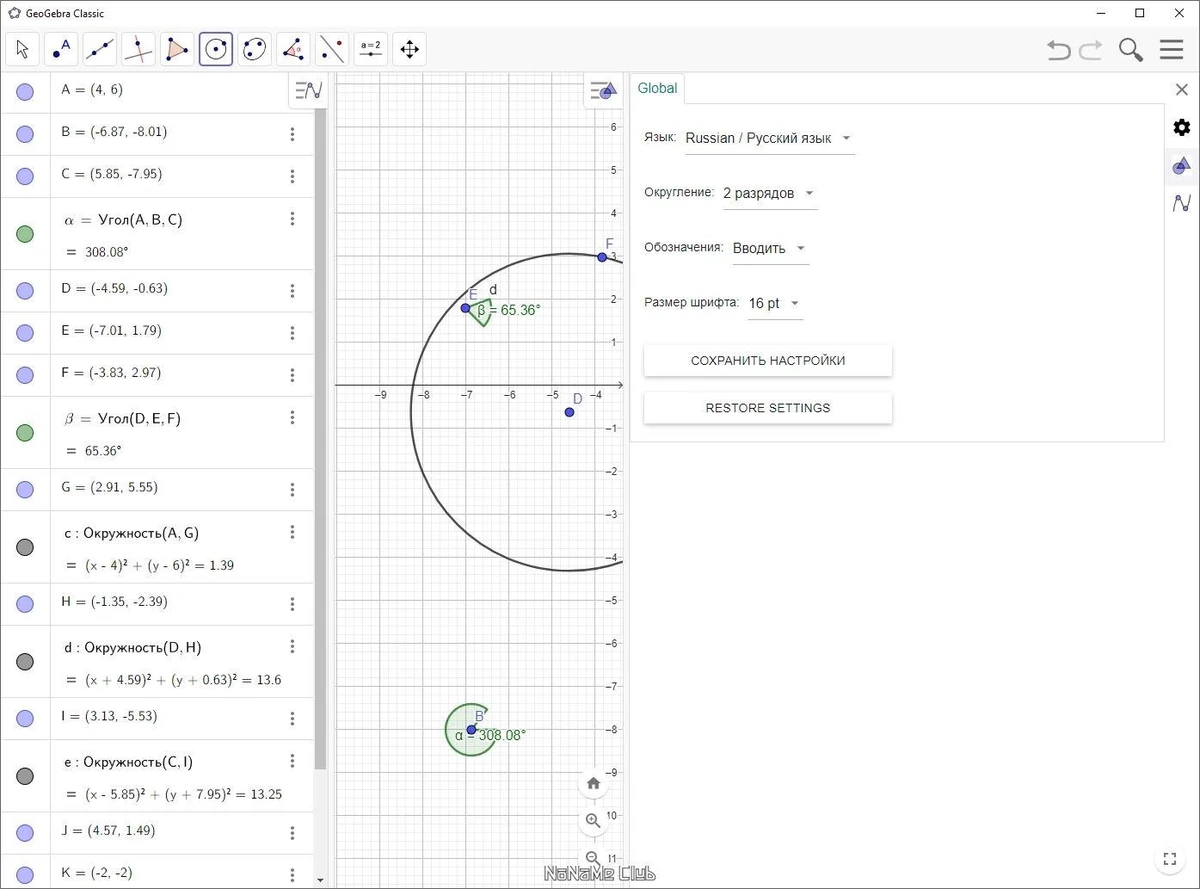Click point E on the graph
1200x889 pixels.
pos(466,308)
